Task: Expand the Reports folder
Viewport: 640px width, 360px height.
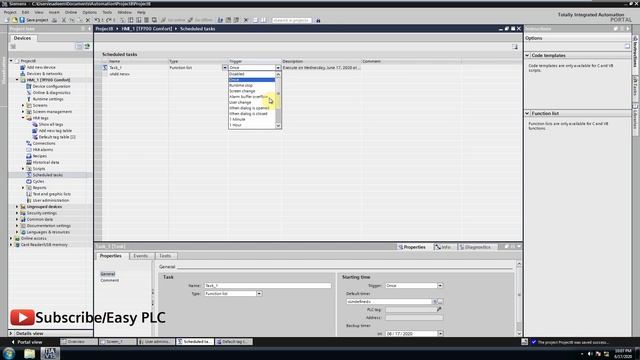Action: tap(23, 188)
